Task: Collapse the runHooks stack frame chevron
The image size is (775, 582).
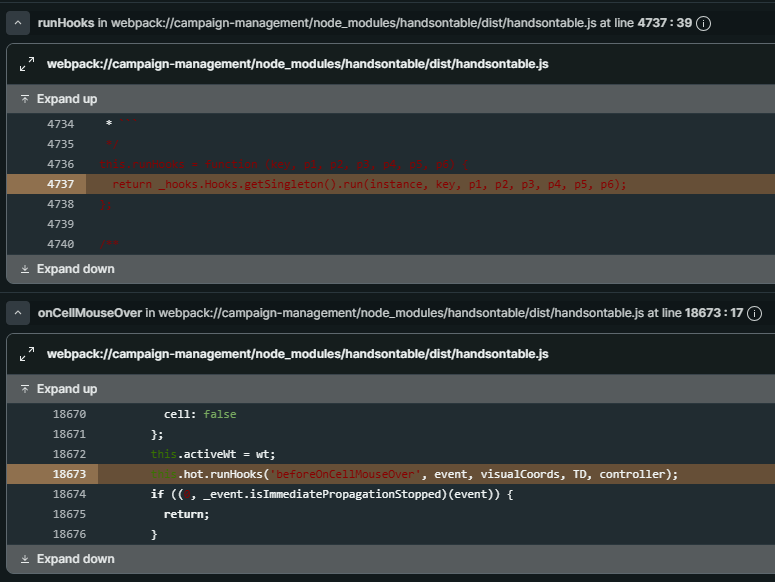Action: point(18,23)
